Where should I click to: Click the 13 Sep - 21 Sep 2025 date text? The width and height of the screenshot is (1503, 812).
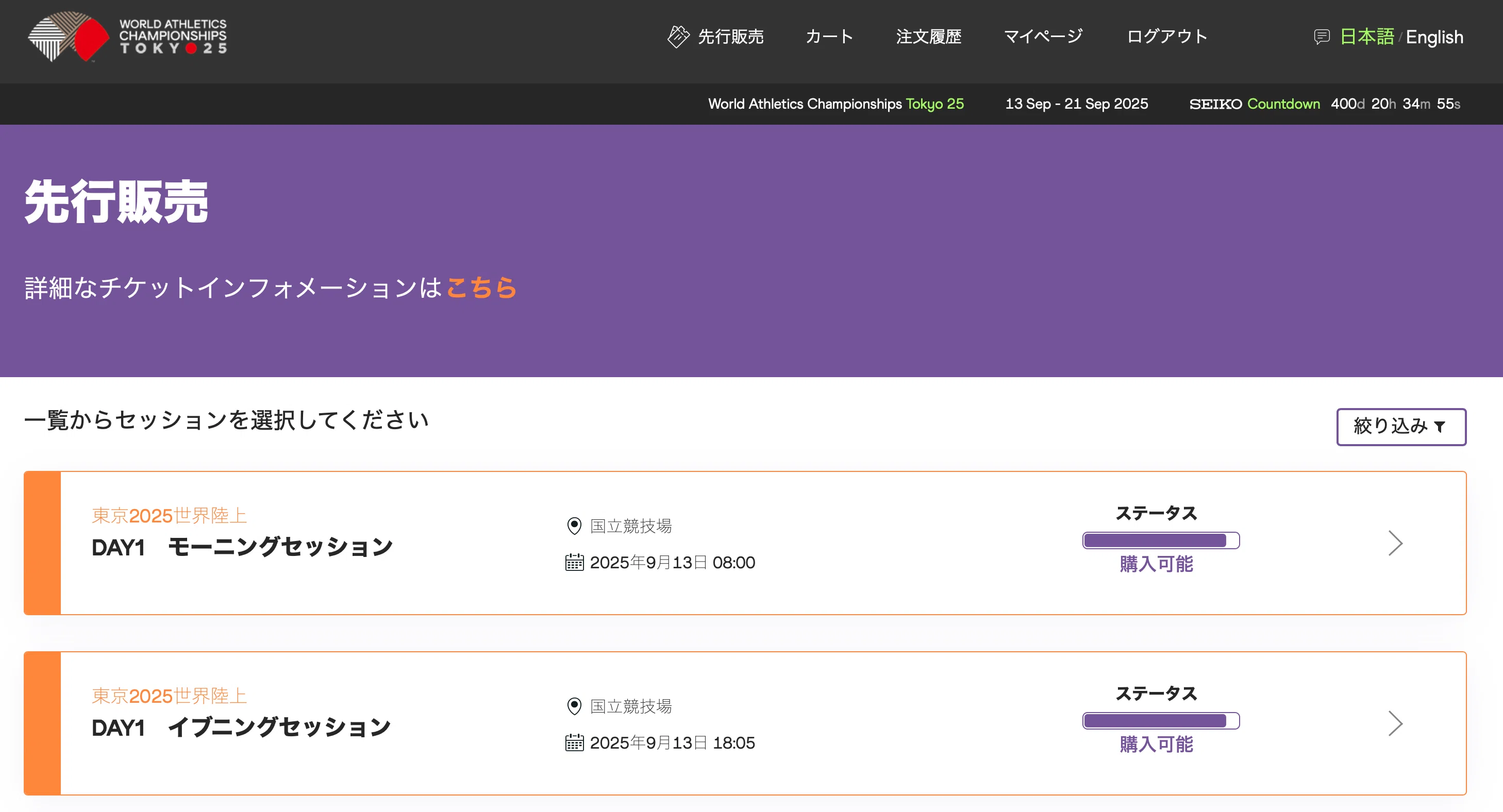[1077, 104]
